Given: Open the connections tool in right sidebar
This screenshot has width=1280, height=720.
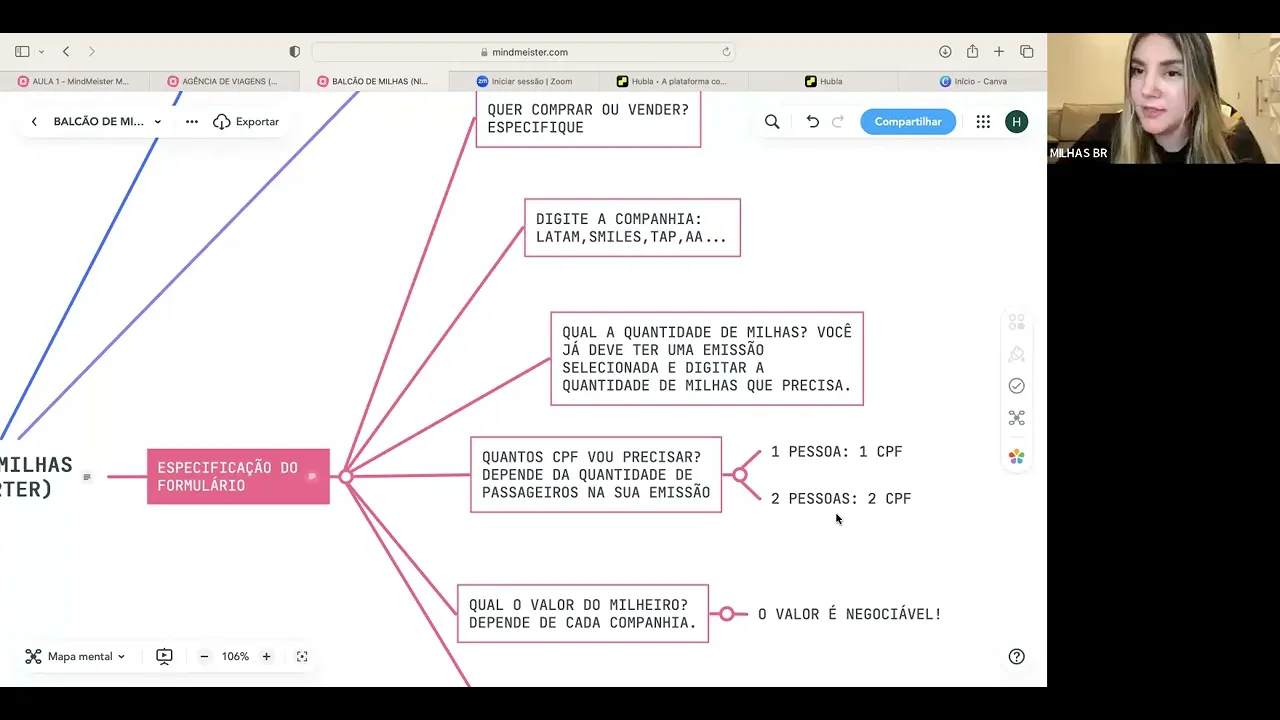Looking at the screenshot, I should pyautogui.click(x=1016, y=418).
